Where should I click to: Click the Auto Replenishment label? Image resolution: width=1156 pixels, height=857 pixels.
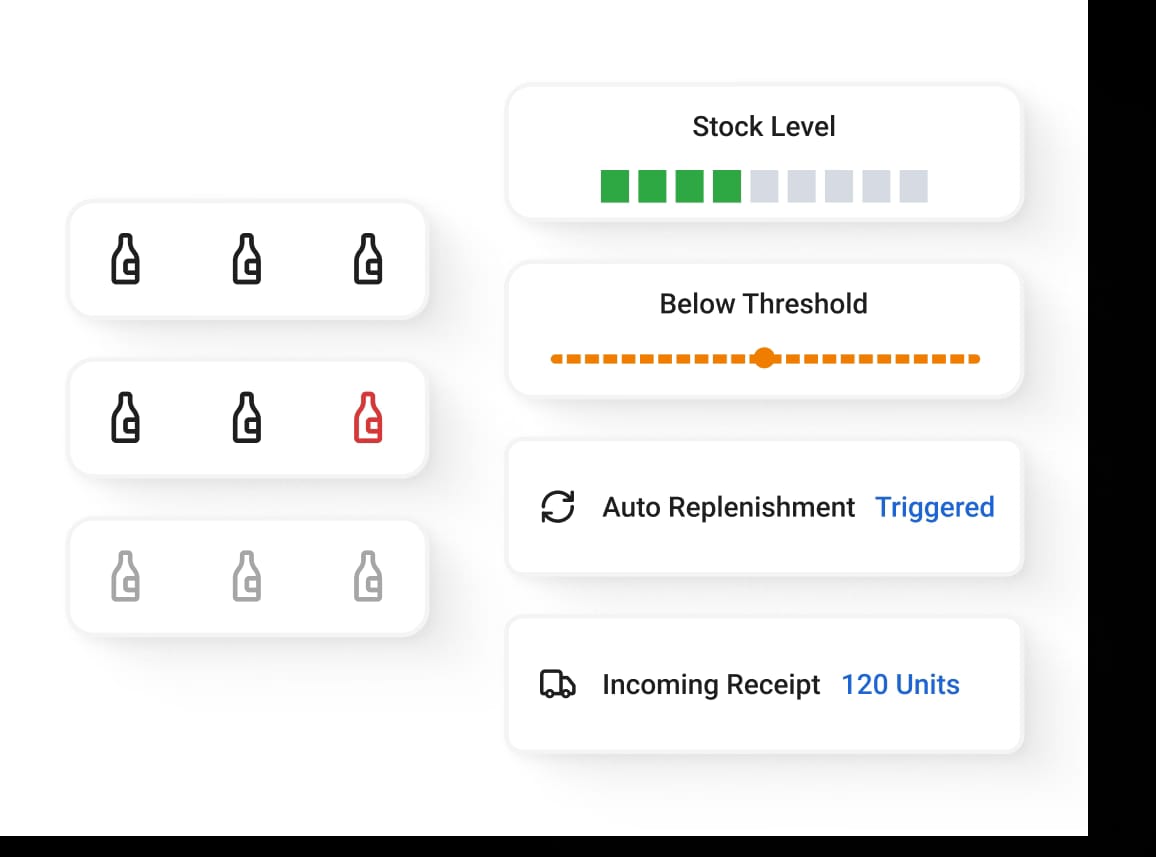point(728,507)
